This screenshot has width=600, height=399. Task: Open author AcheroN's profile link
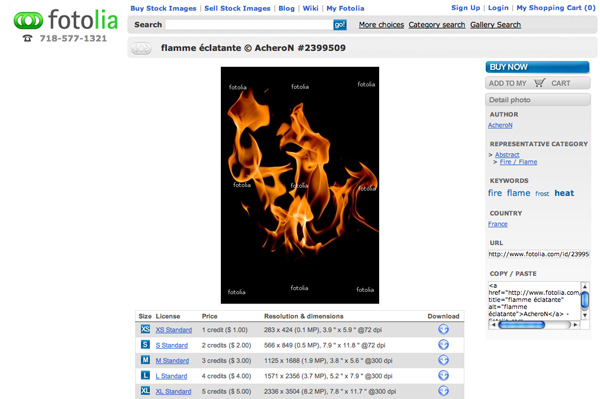click(500, 125)
